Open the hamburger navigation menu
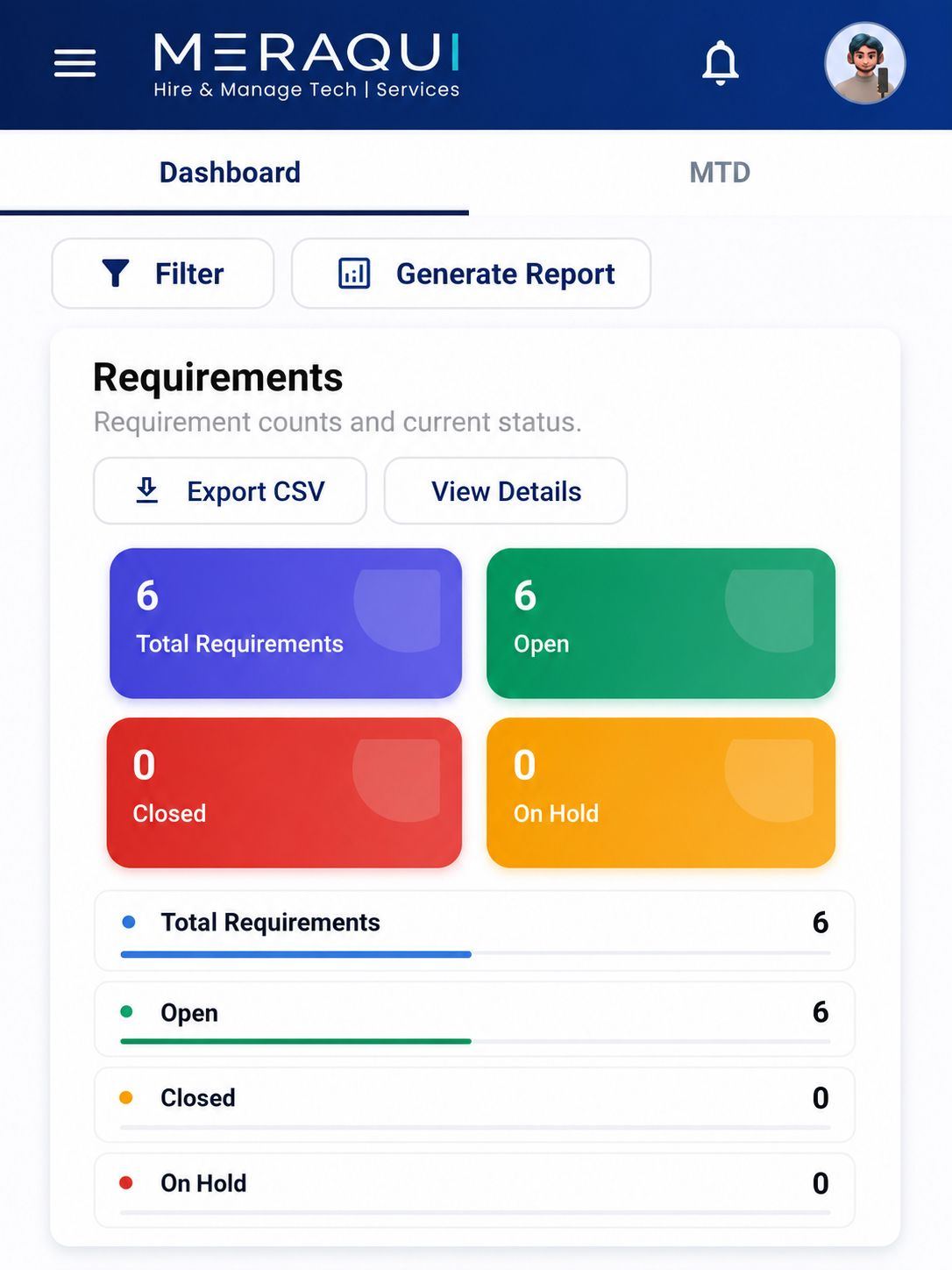 (x=75, y=63)
